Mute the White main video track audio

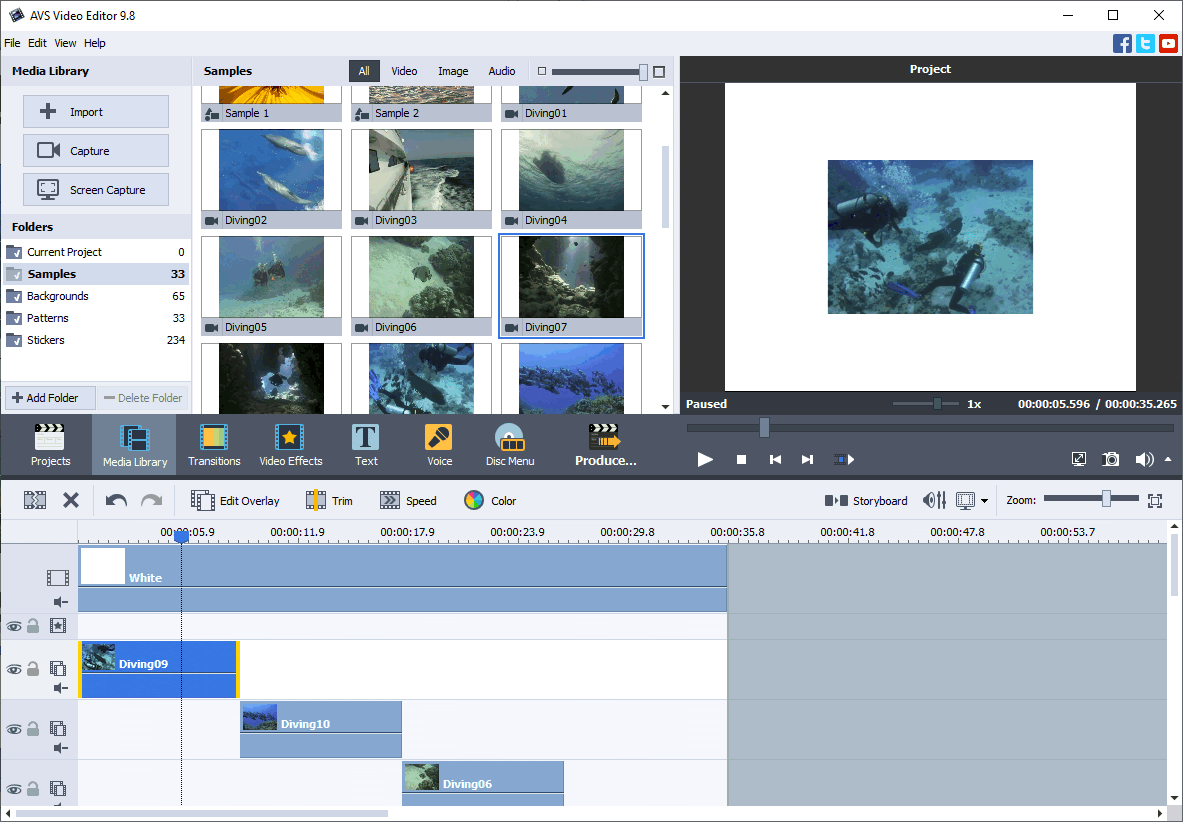pos(61,602)
